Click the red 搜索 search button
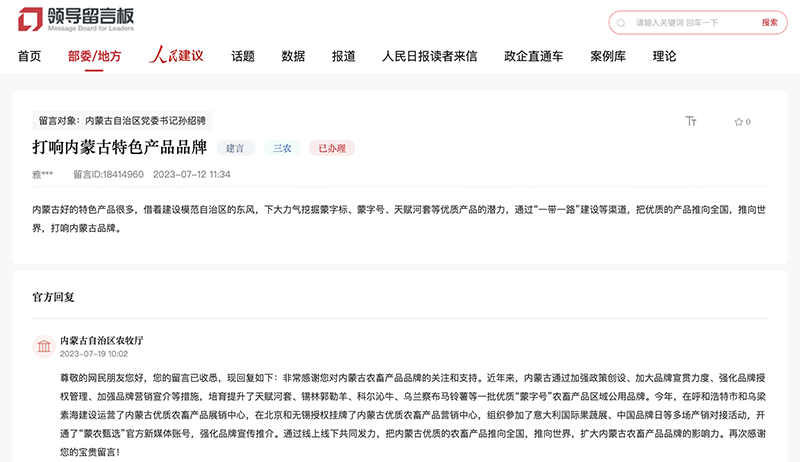 (x=769, y=22)
